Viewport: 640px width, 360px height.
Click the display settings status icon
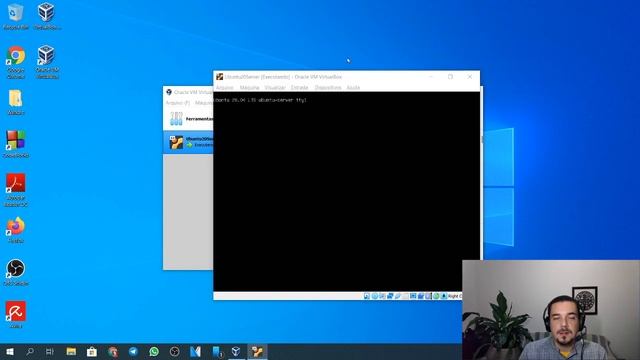pos(413,296)
